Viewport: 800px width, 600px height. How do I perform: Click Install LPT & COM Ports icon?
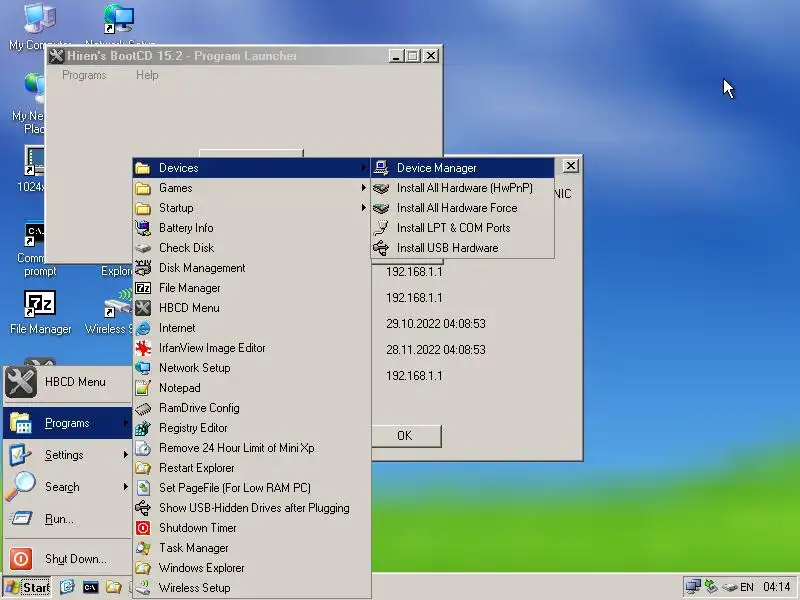(x=381, y=228)
